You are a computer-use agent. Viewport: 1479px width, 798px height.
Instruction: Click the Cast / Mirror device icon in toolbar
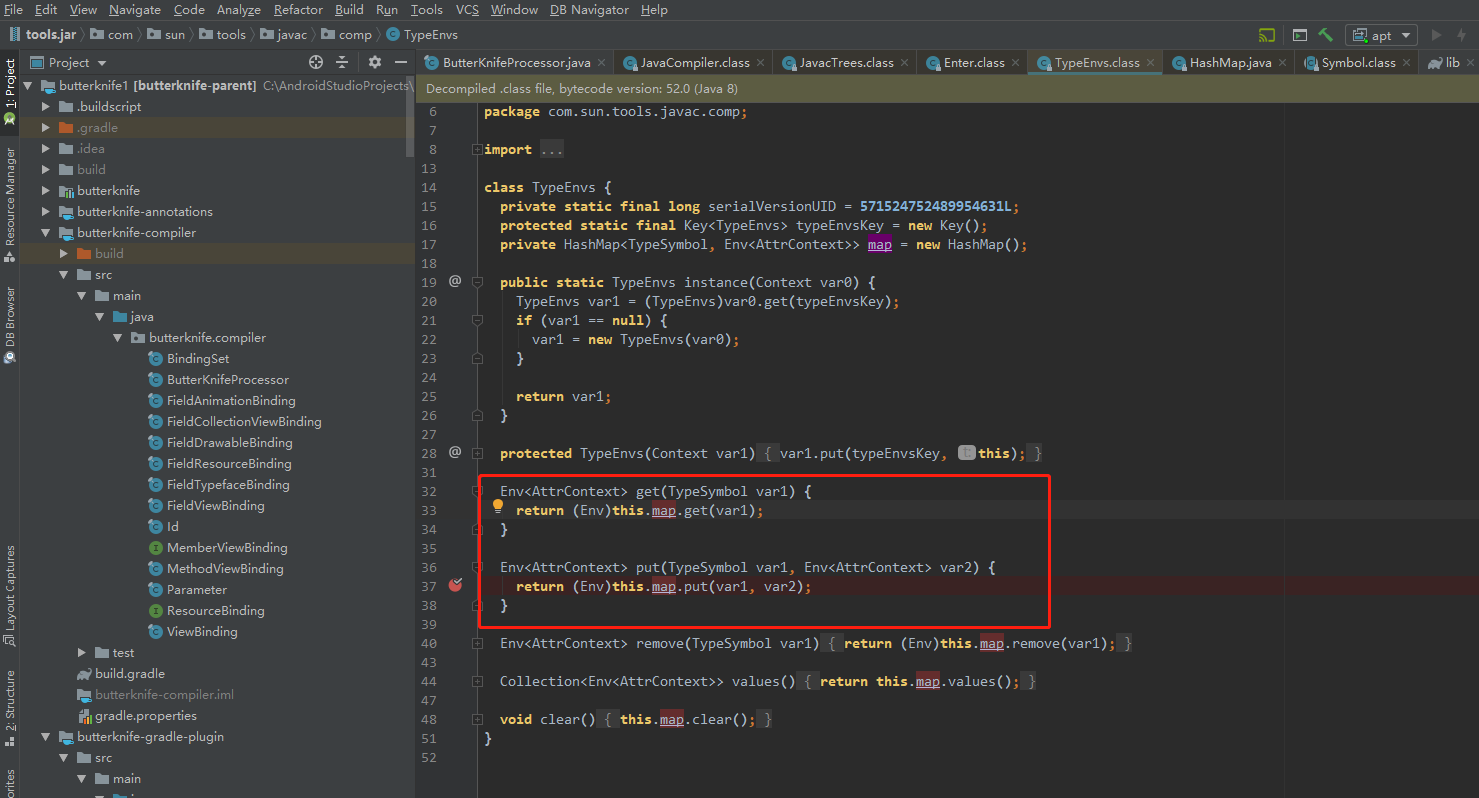(1267, 35)
